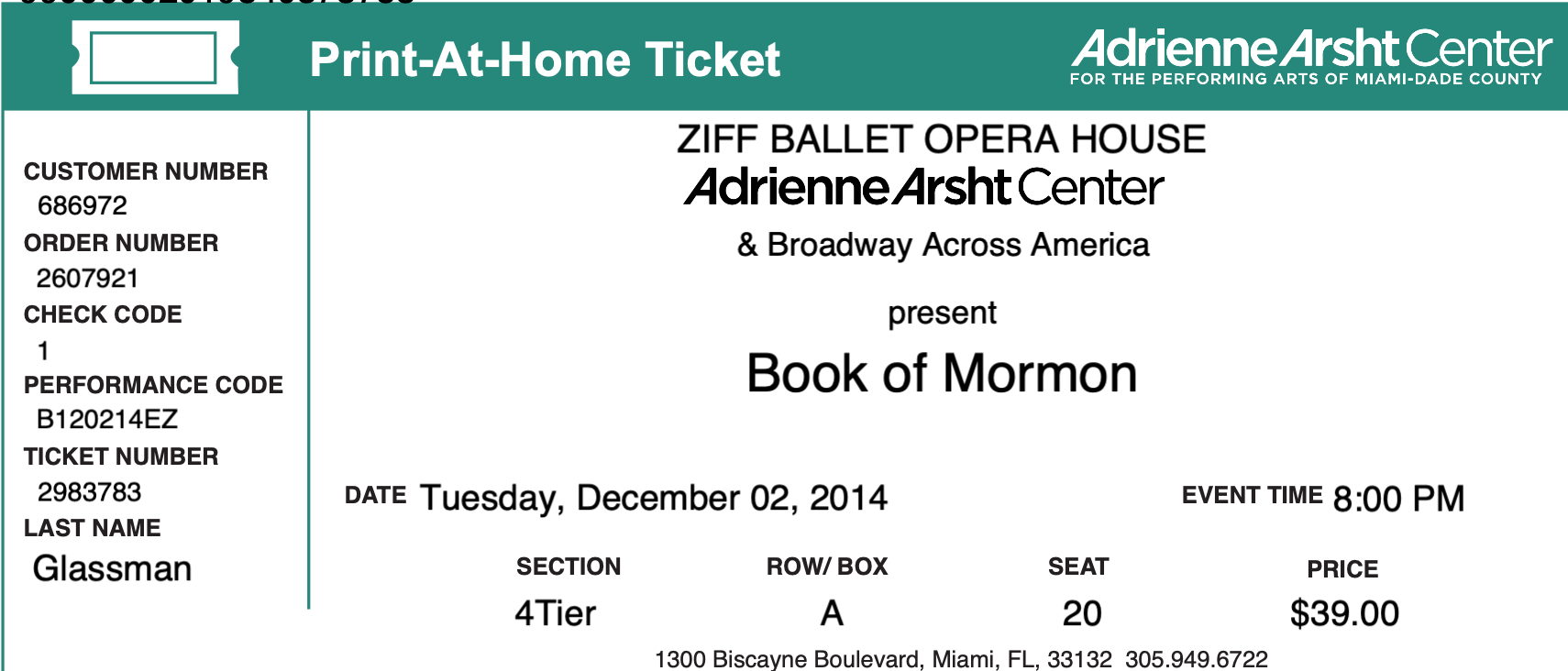The image size is (1568, 671).
Task: Select the ticket number 2983783
Action: [89, 492]
